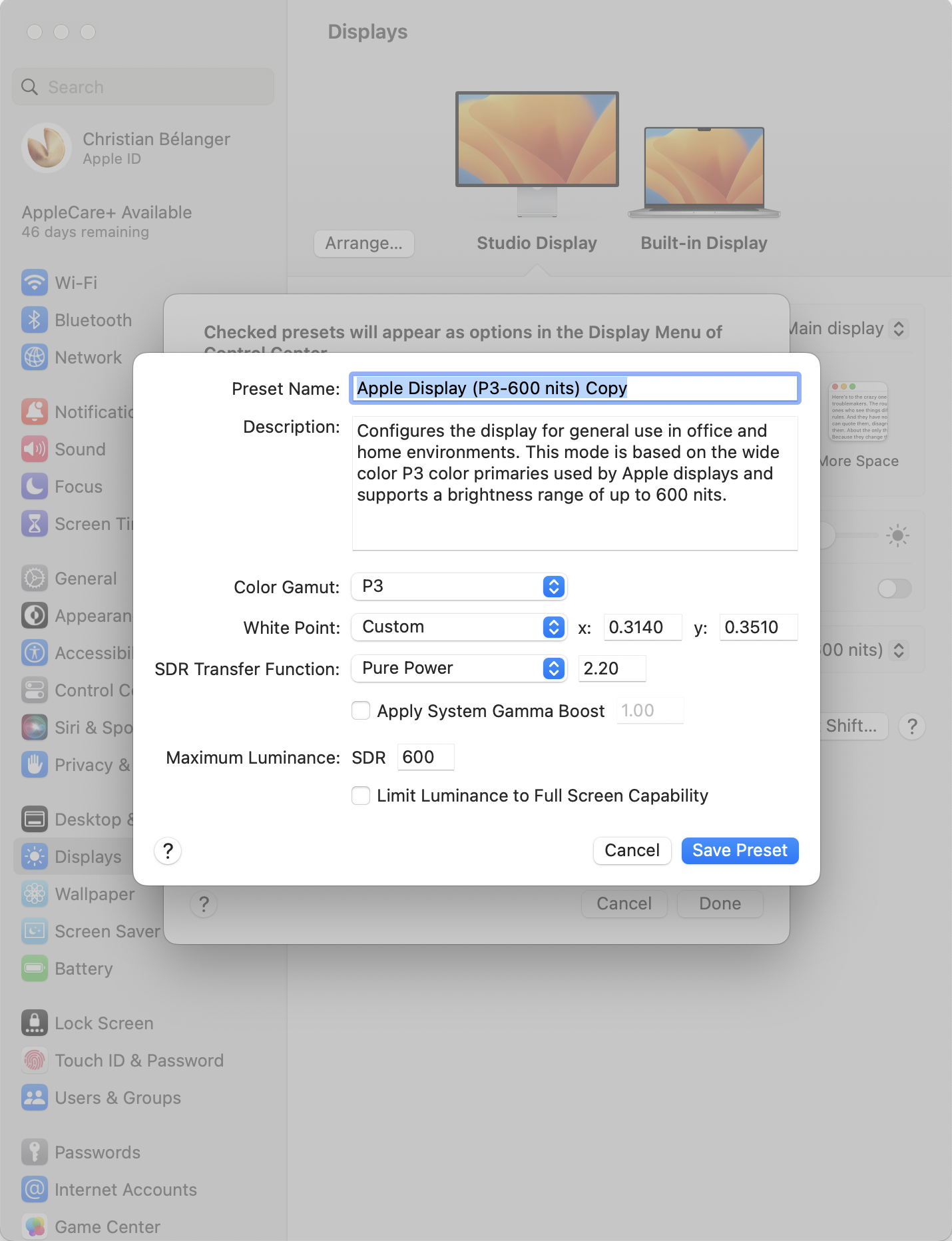Screen dimensions: 952x1241
Task: Click Done in the presets sheet
Action: click(x=720, y=904)
